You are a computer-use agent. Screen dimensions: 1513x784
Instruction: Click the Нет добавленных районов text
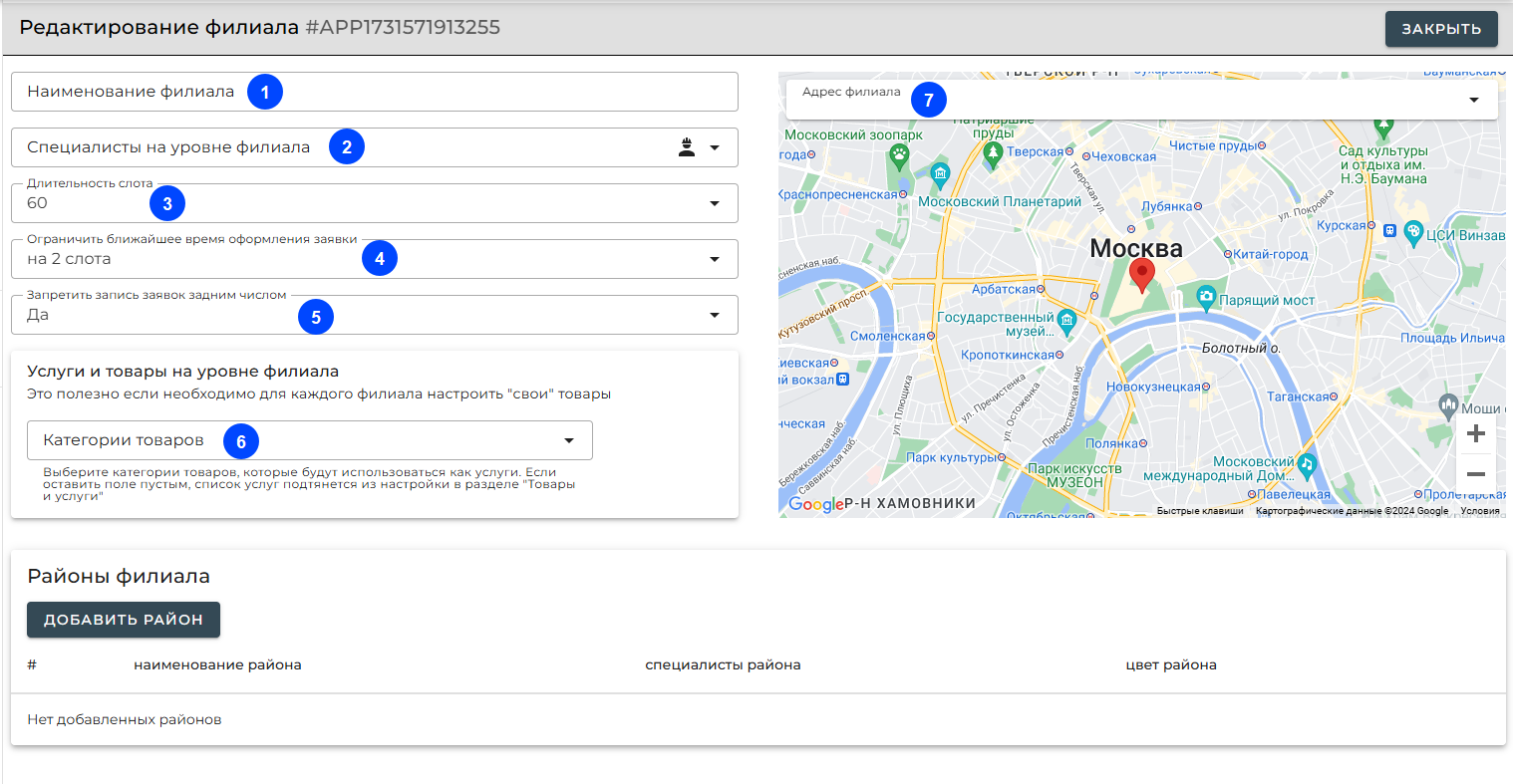(x=125, y=719)
